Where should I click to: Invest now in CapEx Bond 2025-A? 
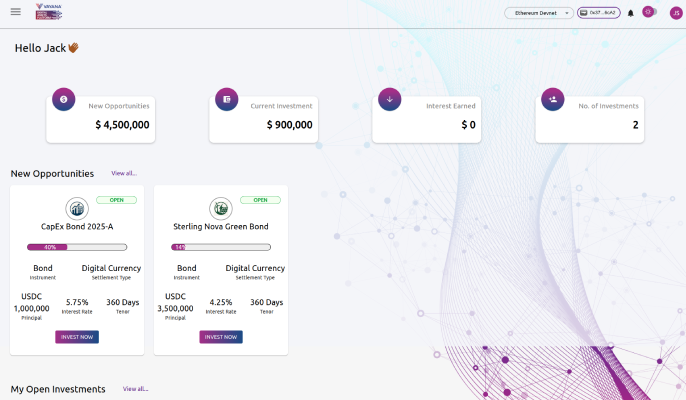pyautogui.click(x=77, y=337)
